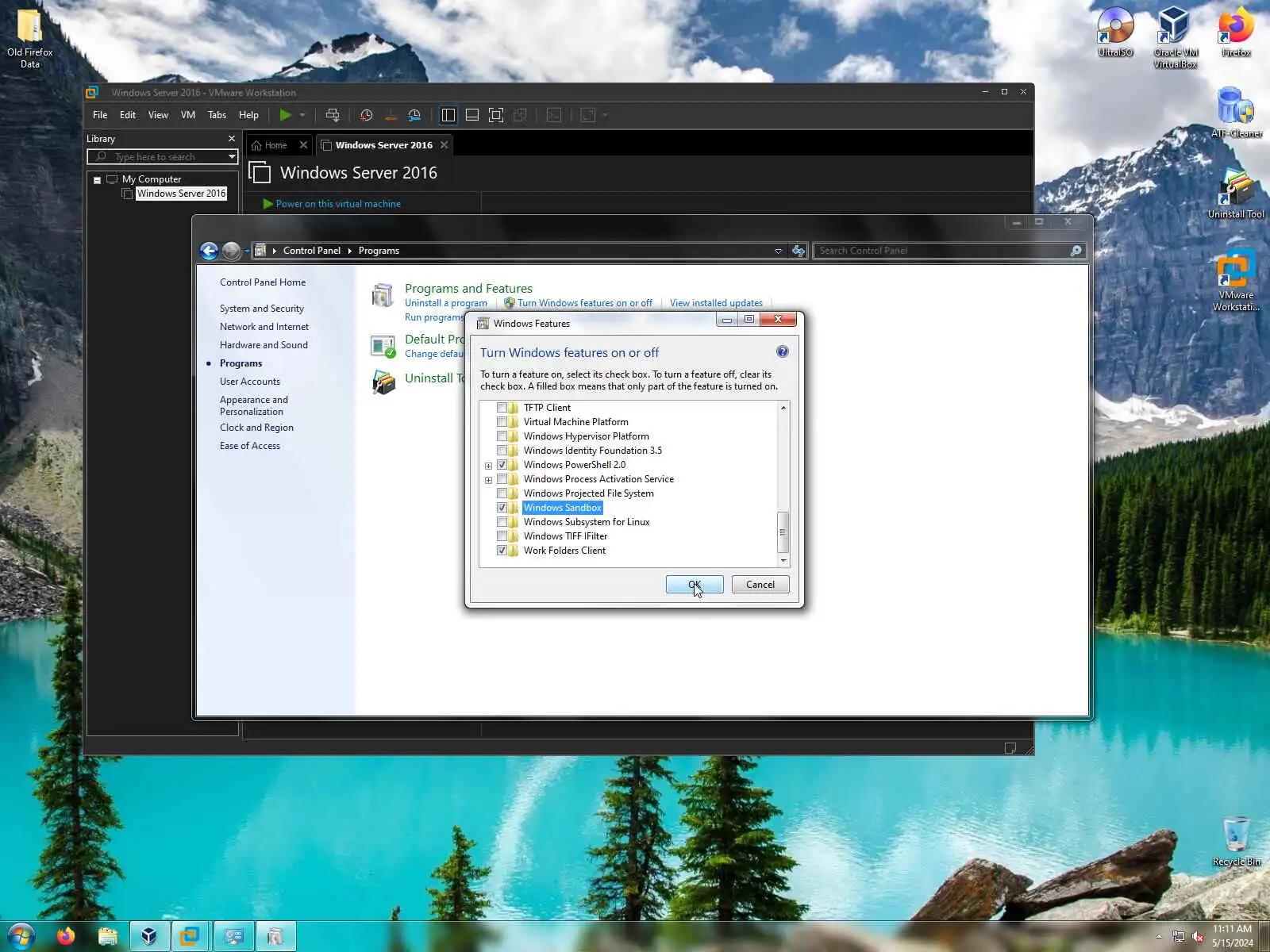Click the features list scroll down arrow
This screenshot has width=1270, height=952.
coord(783,560)
